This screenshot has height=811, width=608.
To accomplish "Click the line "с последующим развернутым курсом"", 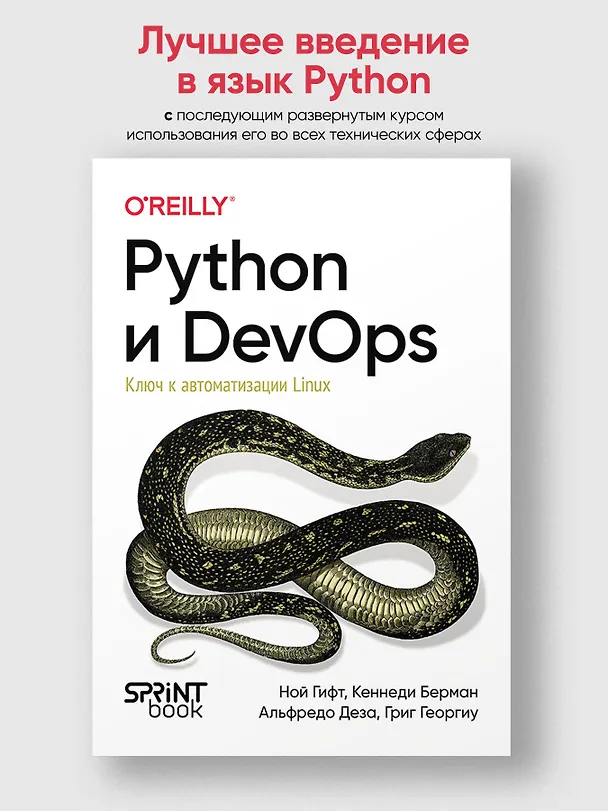I will [x=304, y=115].
